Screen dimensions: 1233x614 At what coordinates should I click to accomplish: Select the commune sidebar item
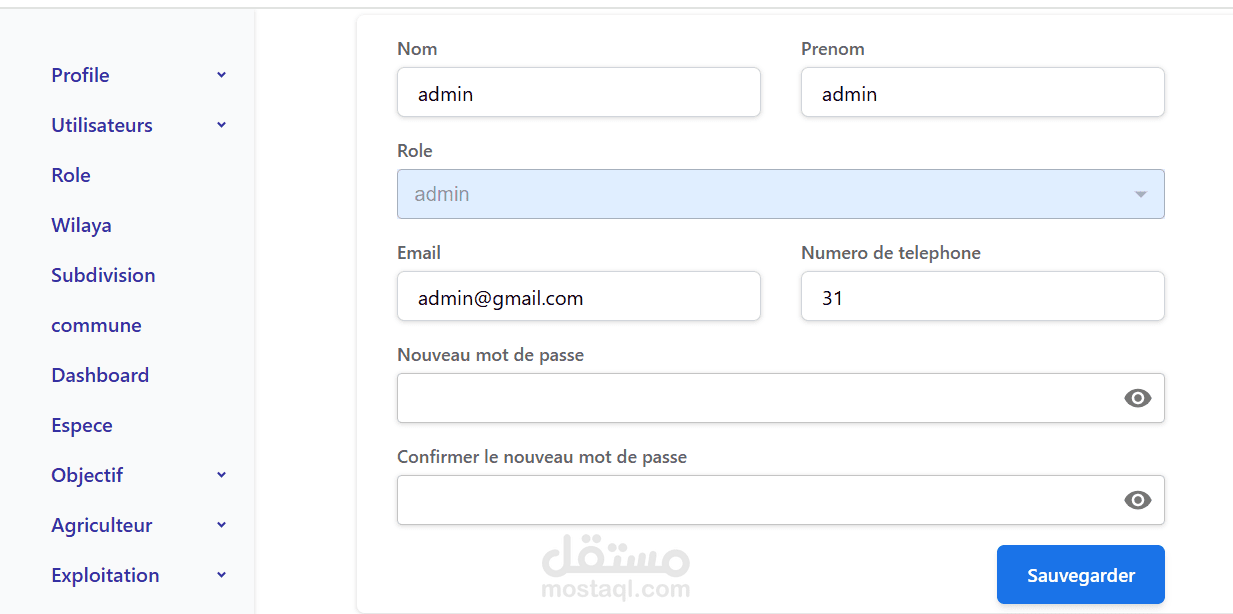96,325
